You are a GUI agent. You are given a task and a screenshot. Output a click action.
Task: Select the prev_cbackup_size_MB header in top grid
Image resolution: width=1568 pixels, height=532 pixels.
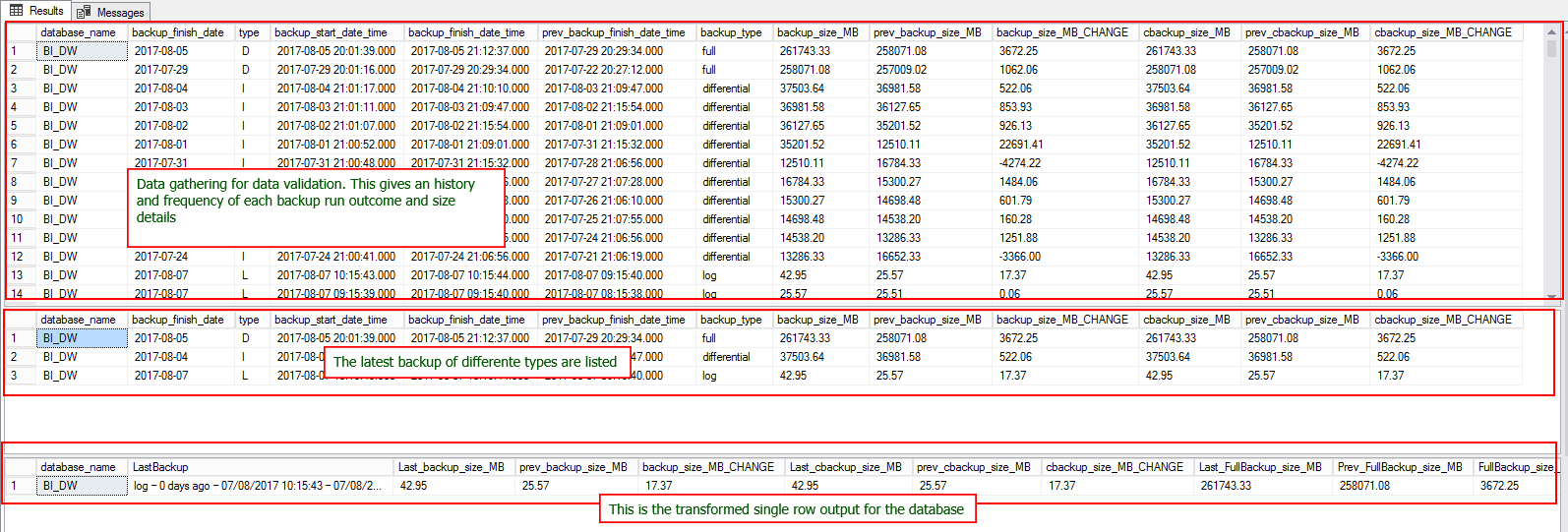pyautogui.click(x=1301, y=32)
